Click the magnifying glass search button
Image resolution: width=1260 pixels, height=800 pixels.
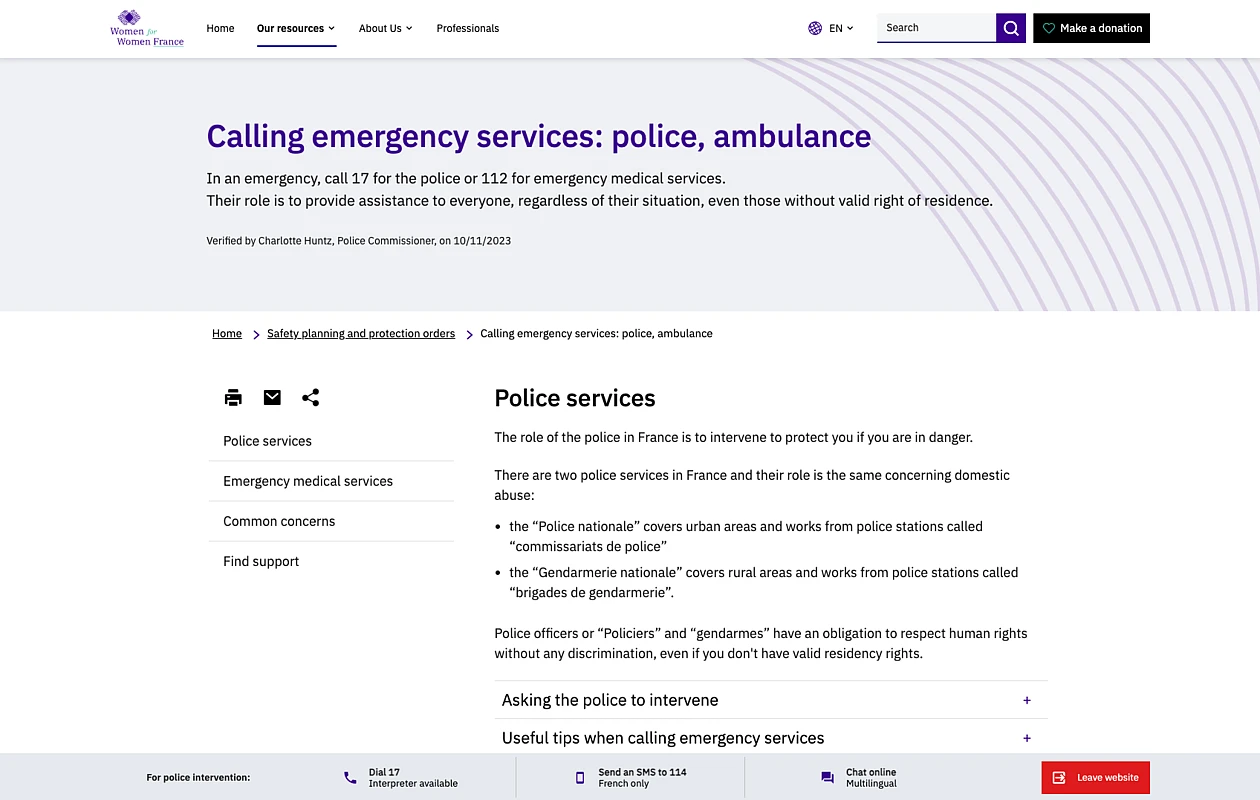[1011, 28]
